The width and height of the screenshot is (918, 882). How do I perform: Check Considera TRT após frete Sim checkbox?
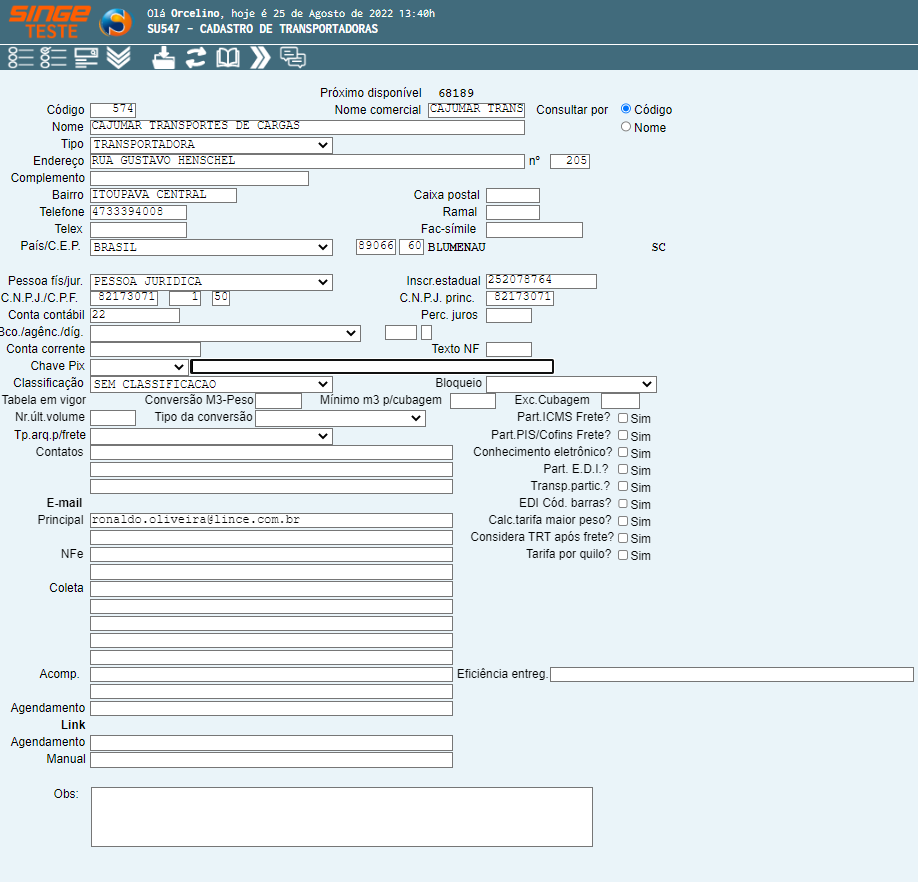(x=623, y=538)
